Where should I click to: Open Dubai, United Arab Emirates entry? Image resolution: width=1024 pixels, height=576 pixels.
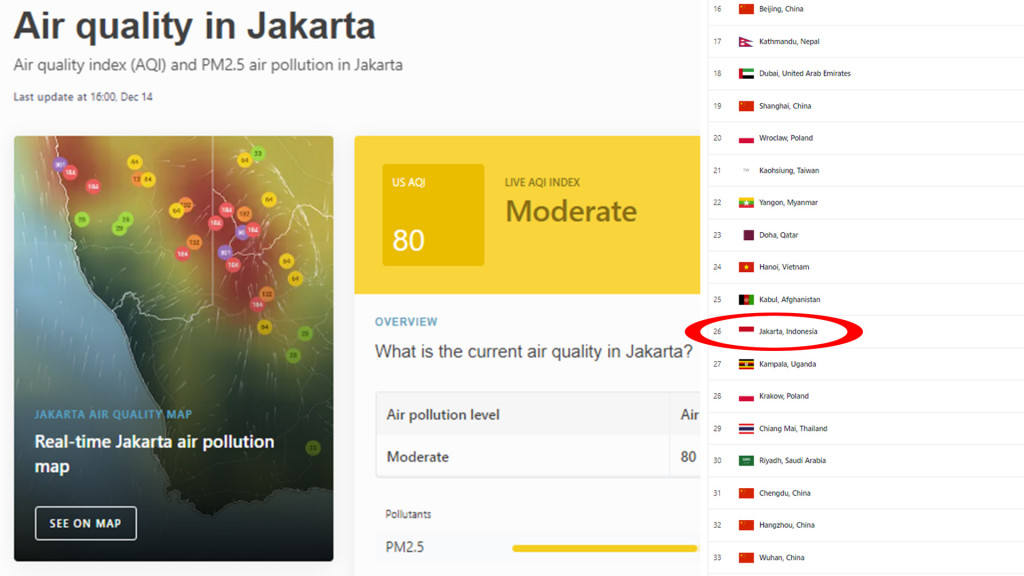click(x=805, y=74)
